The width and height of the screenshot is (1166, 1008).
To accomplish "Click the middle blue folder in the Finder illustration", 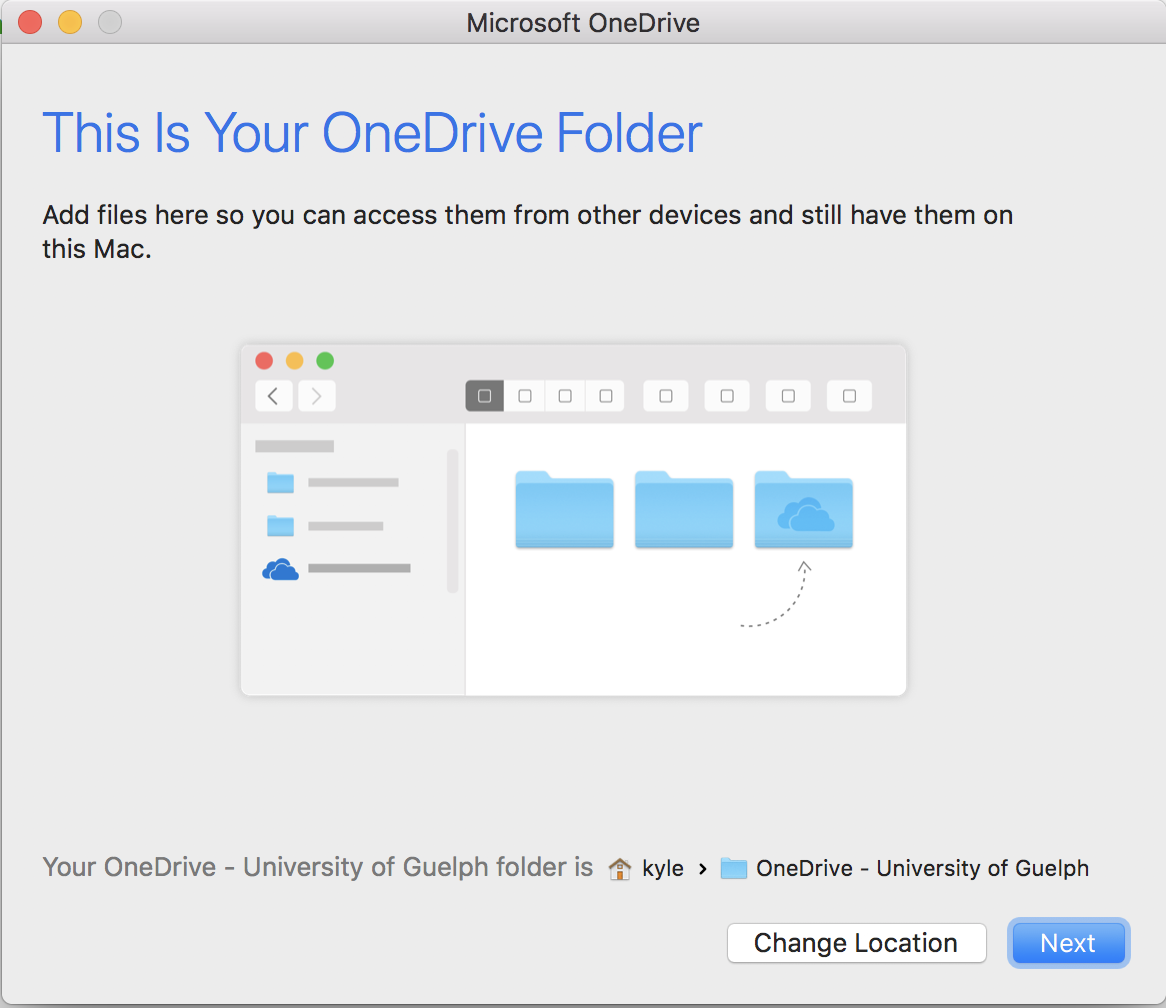I will 683,510.
